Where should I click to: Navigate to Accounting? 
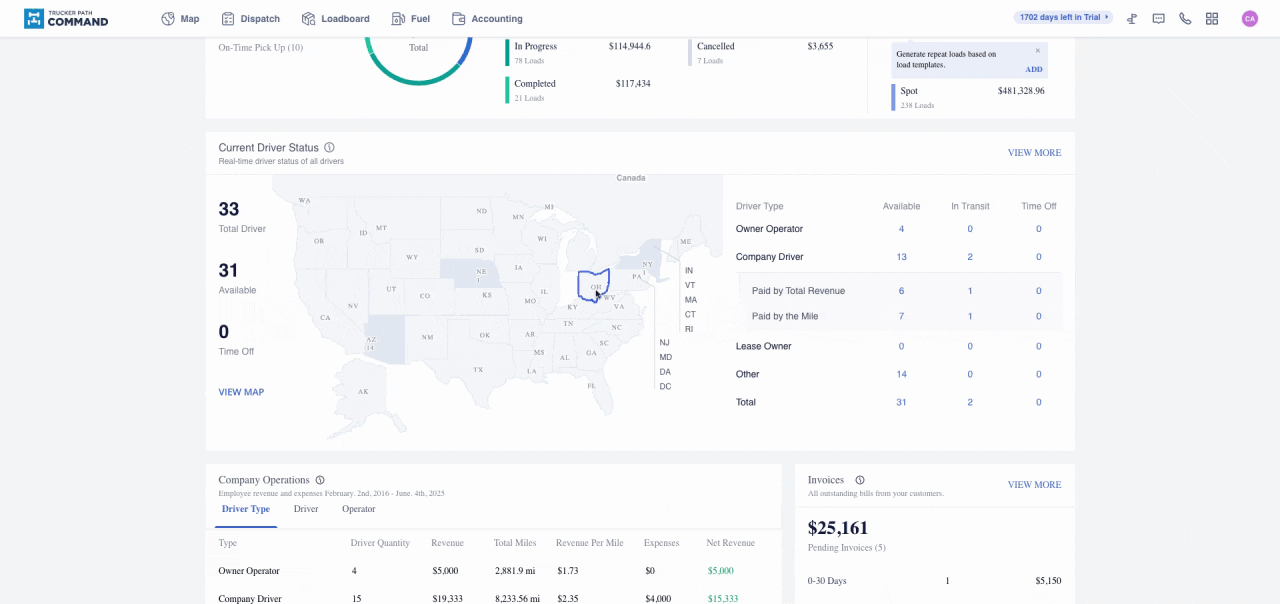coord(487,19)
